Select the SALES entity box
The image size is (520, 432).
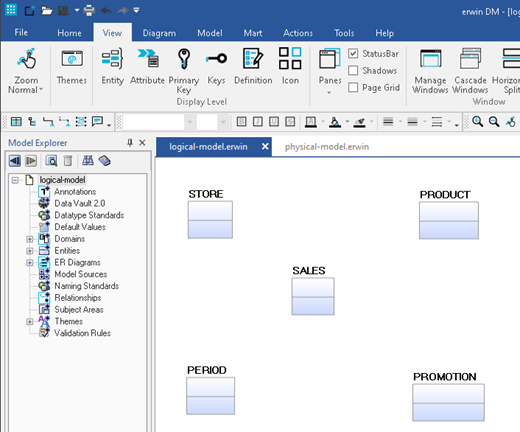(x=313, y=296)
